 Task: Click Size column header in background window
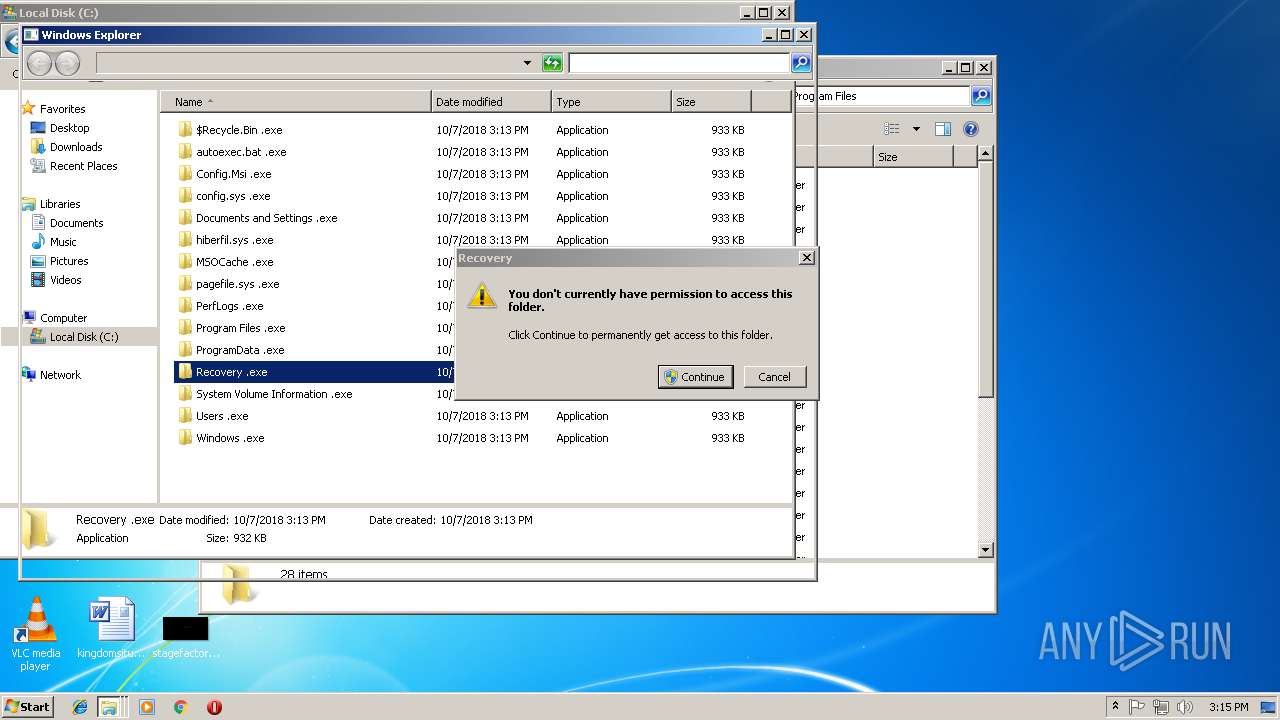click(913, 157)
